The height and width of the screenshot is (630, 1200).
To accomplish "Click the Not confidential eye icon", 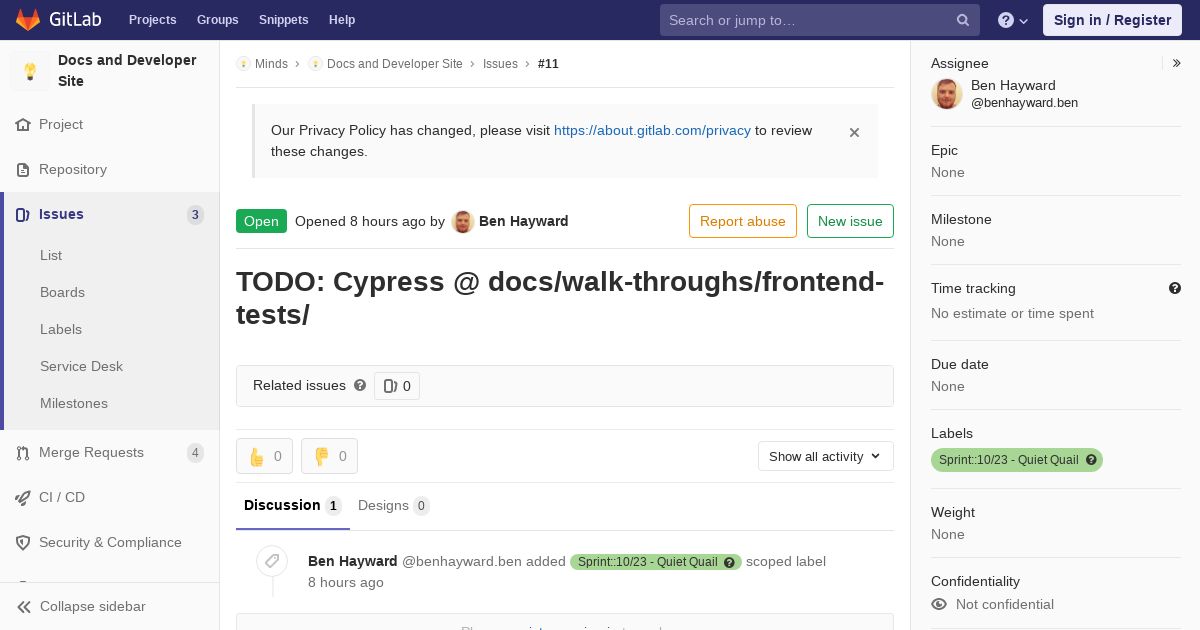I will (x=939, y=604).
